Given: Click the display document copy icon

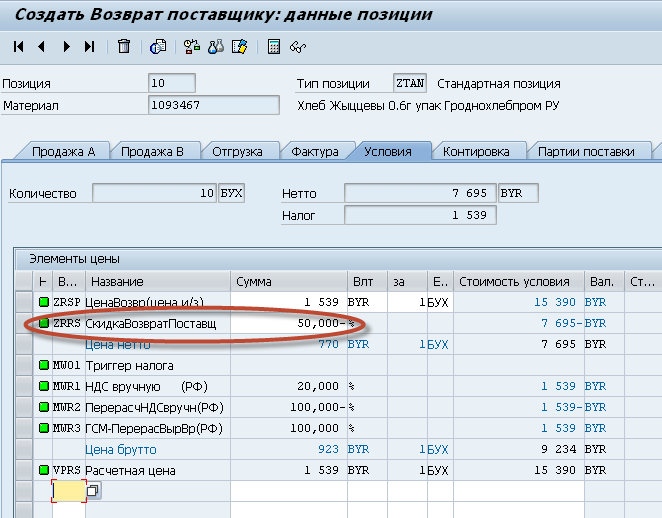Looking at the screenshot, I should (158, 46).
